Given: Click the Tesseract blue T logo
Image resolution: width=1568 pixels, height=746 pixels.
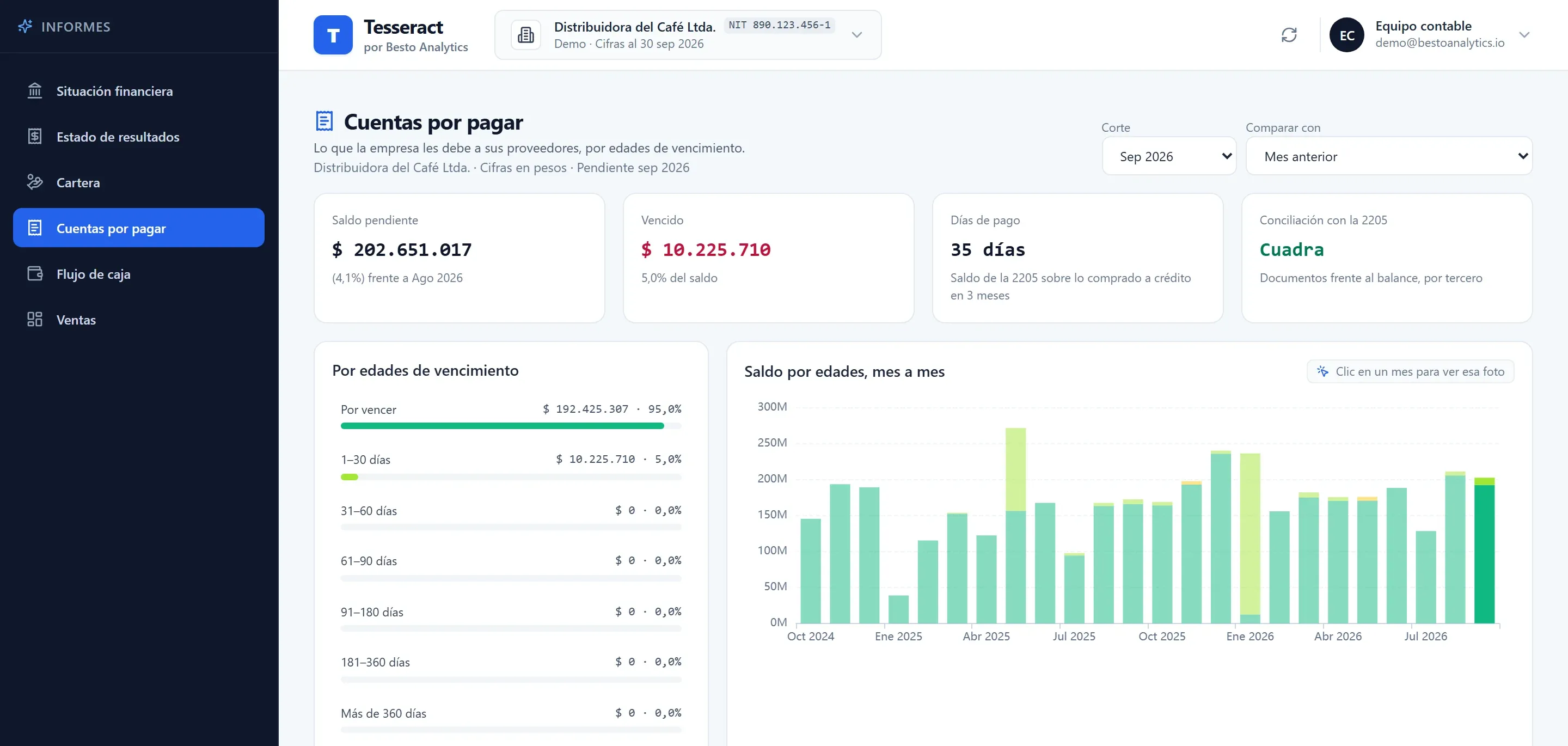Looking at the screenshot, I should (x=333, y=35).
